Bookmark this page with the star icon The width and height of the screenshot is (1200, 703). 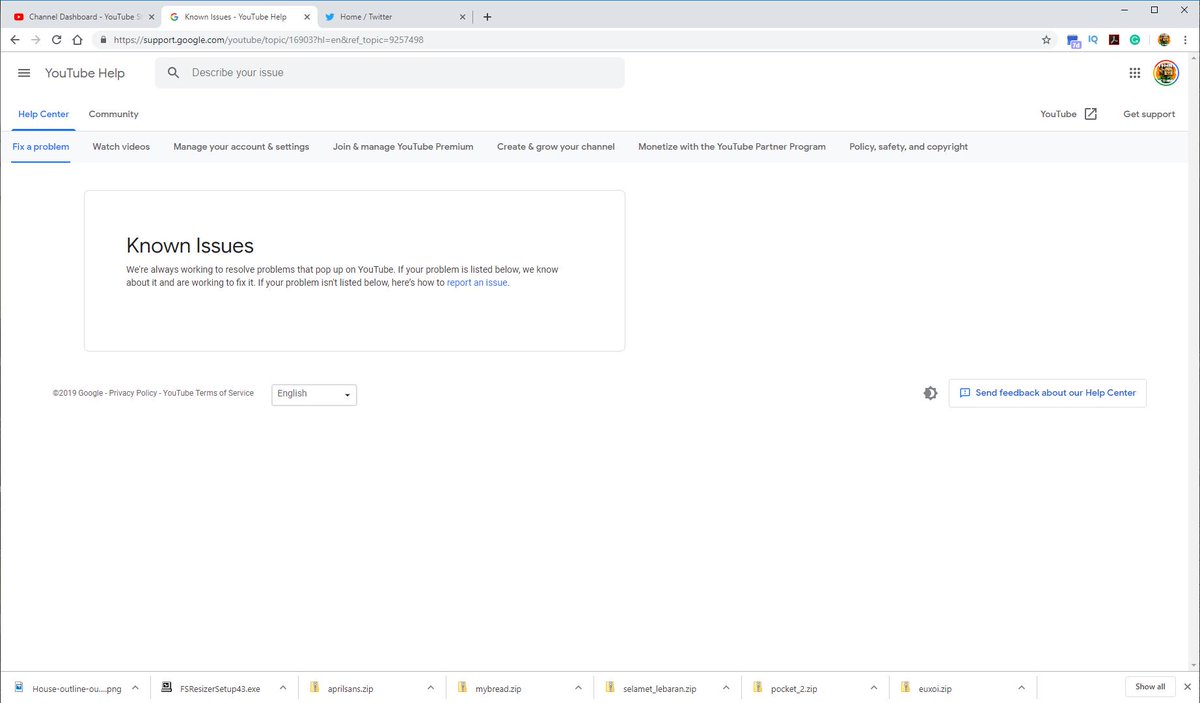click(1046, 40)
